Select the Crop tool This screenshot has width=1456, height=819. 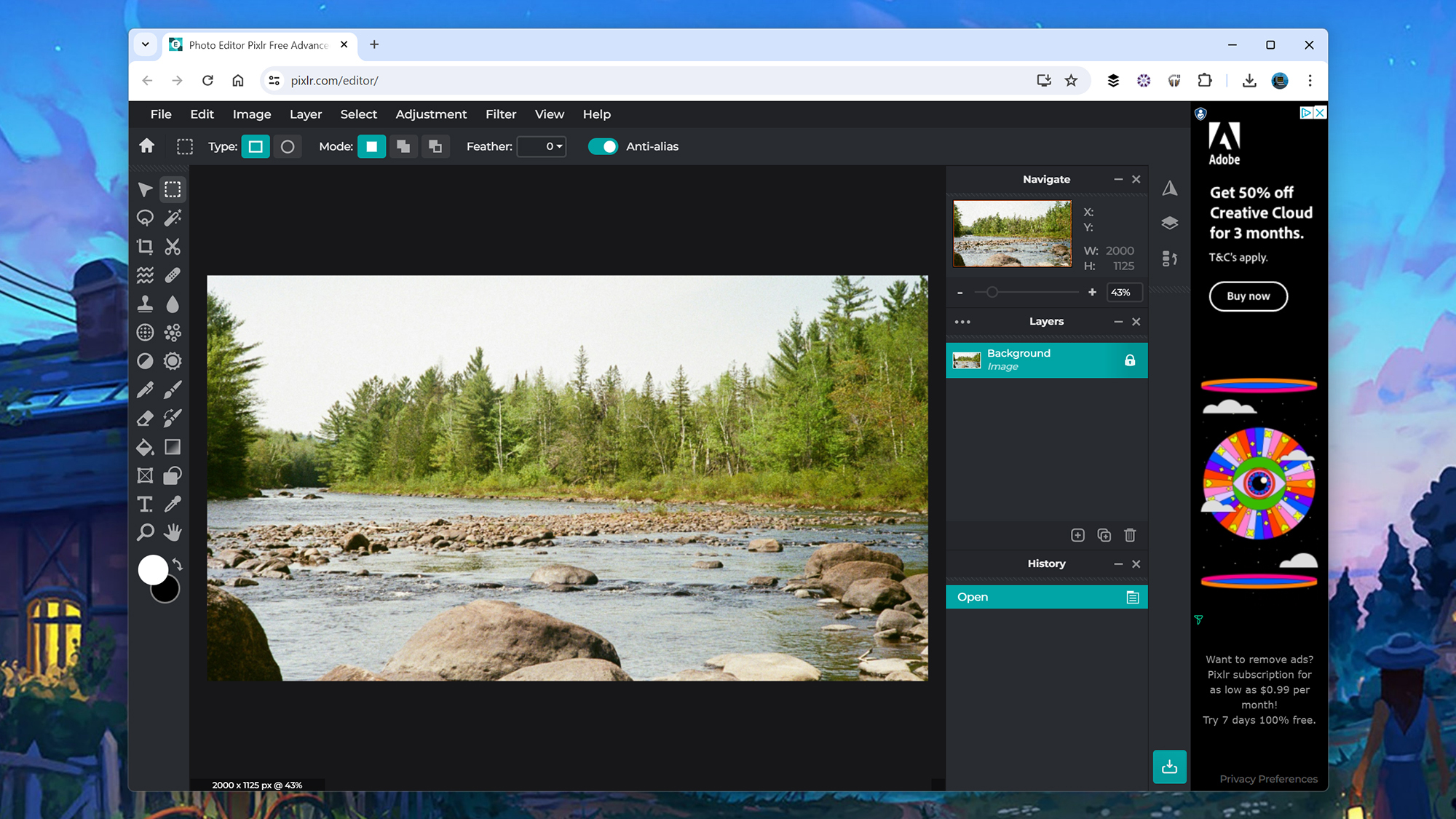(x=145, y=246)
